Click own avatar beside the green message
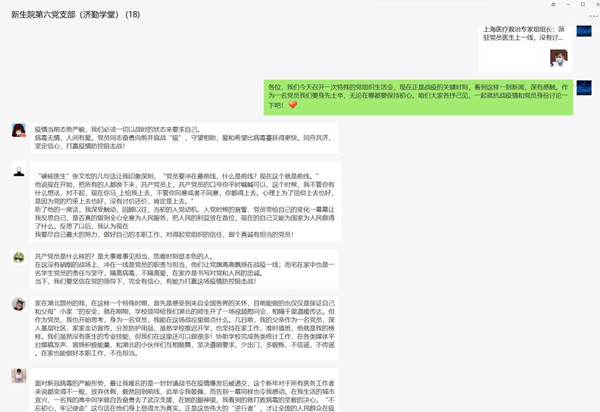The image size is (600, 412). point(585,90)
